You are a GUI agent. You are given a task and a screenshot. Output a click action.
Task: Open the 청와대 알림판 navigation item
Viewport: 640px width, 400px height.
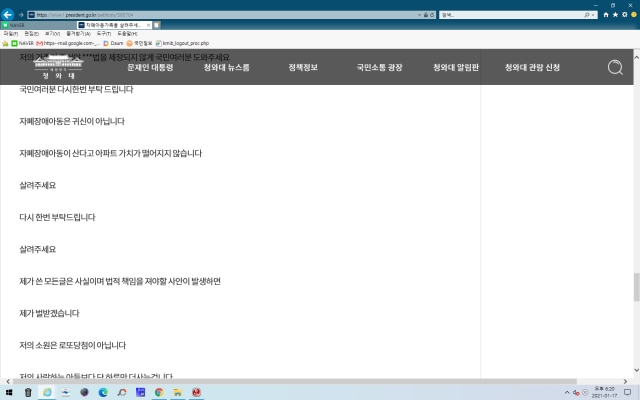click(456, 67)
